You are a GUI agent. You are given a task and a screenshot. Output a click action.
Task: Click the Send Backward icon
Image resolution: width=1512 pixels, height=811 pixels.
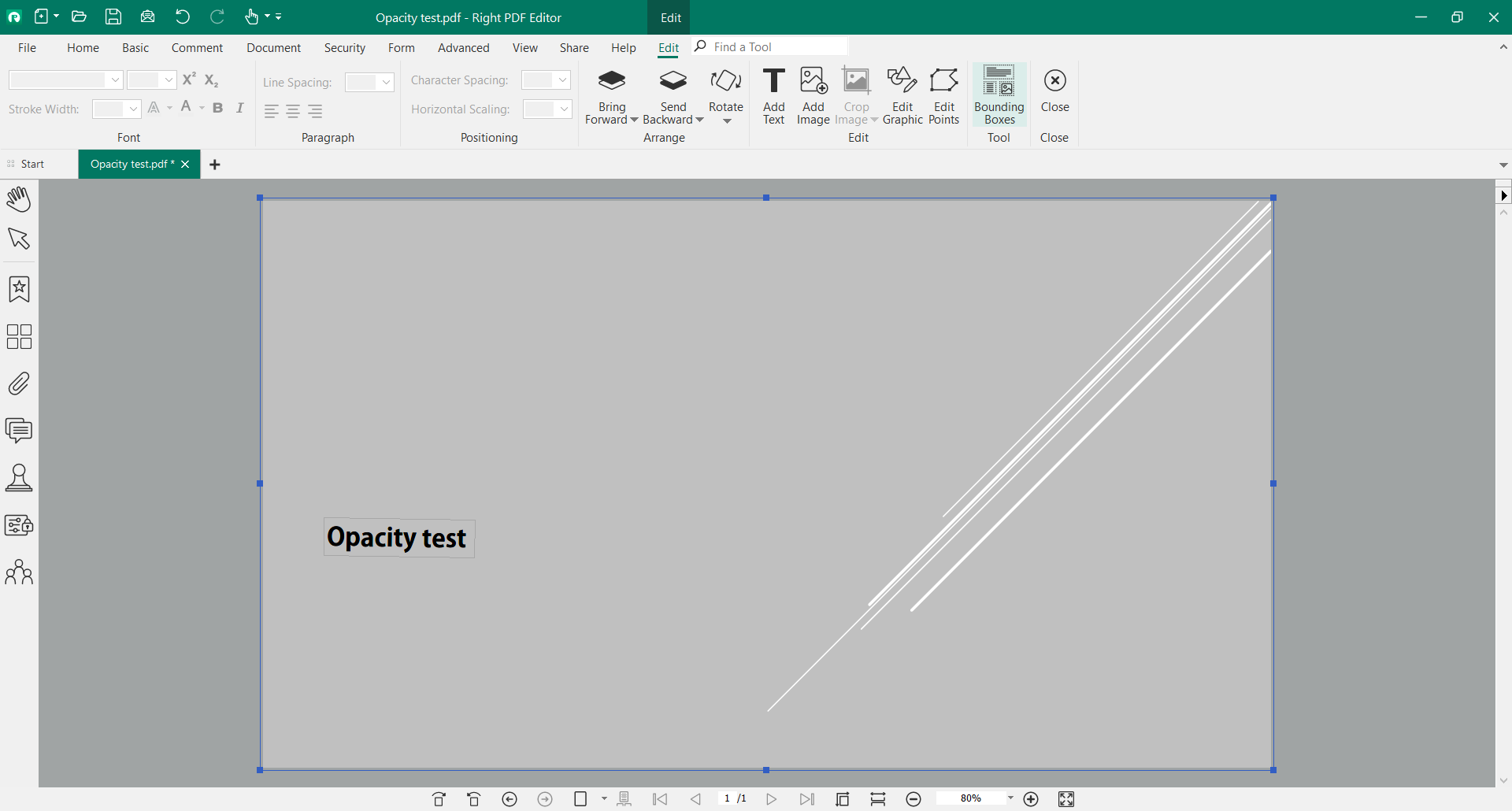coord(673,81)
